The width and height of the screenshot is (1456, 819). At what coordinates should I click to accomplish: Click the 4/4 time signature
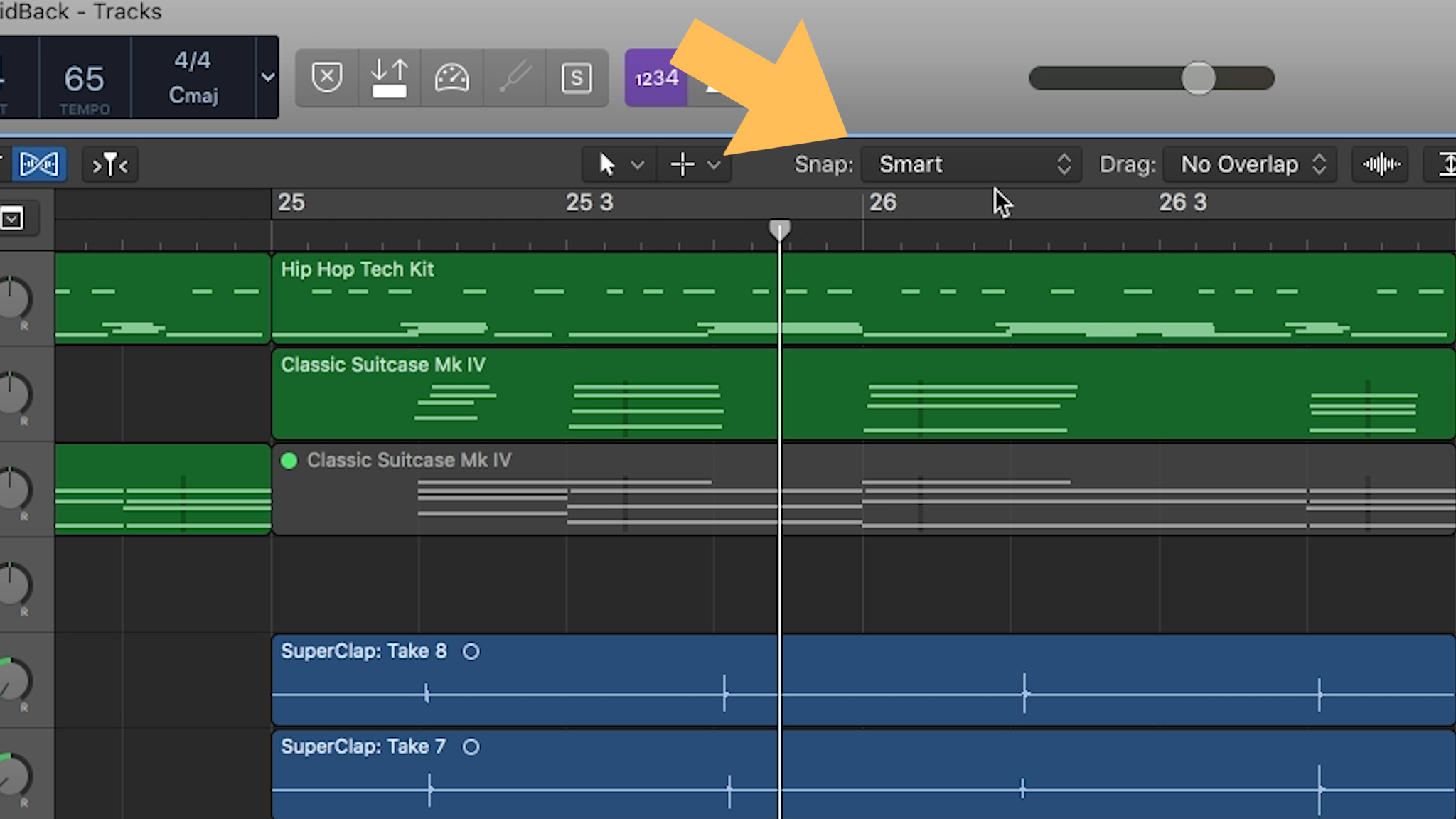[x=193, y=60]
